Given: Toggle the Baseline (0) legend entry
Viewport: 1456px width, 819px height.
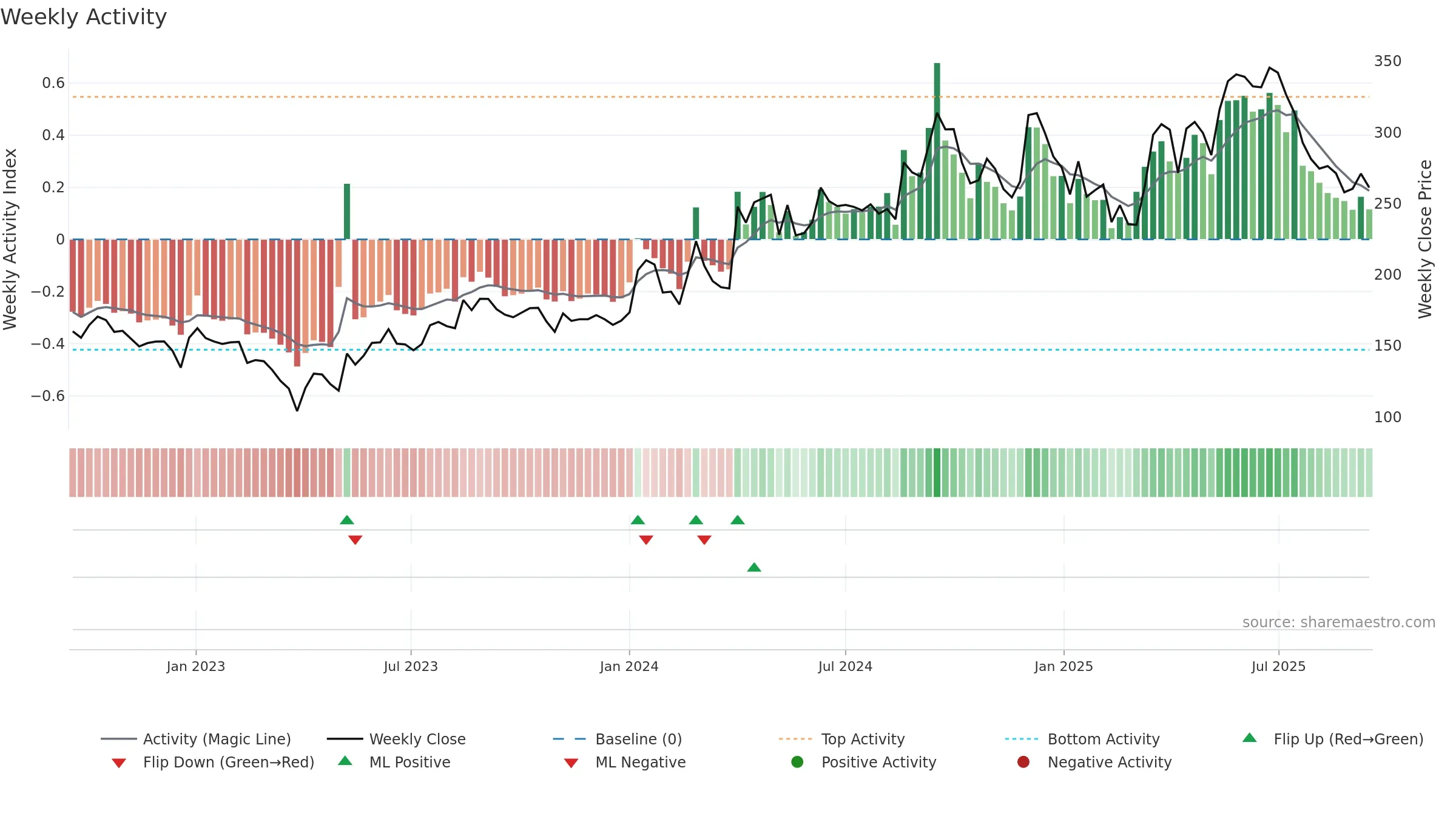Looking at the screenshot, I should click(x=618, y=739).
